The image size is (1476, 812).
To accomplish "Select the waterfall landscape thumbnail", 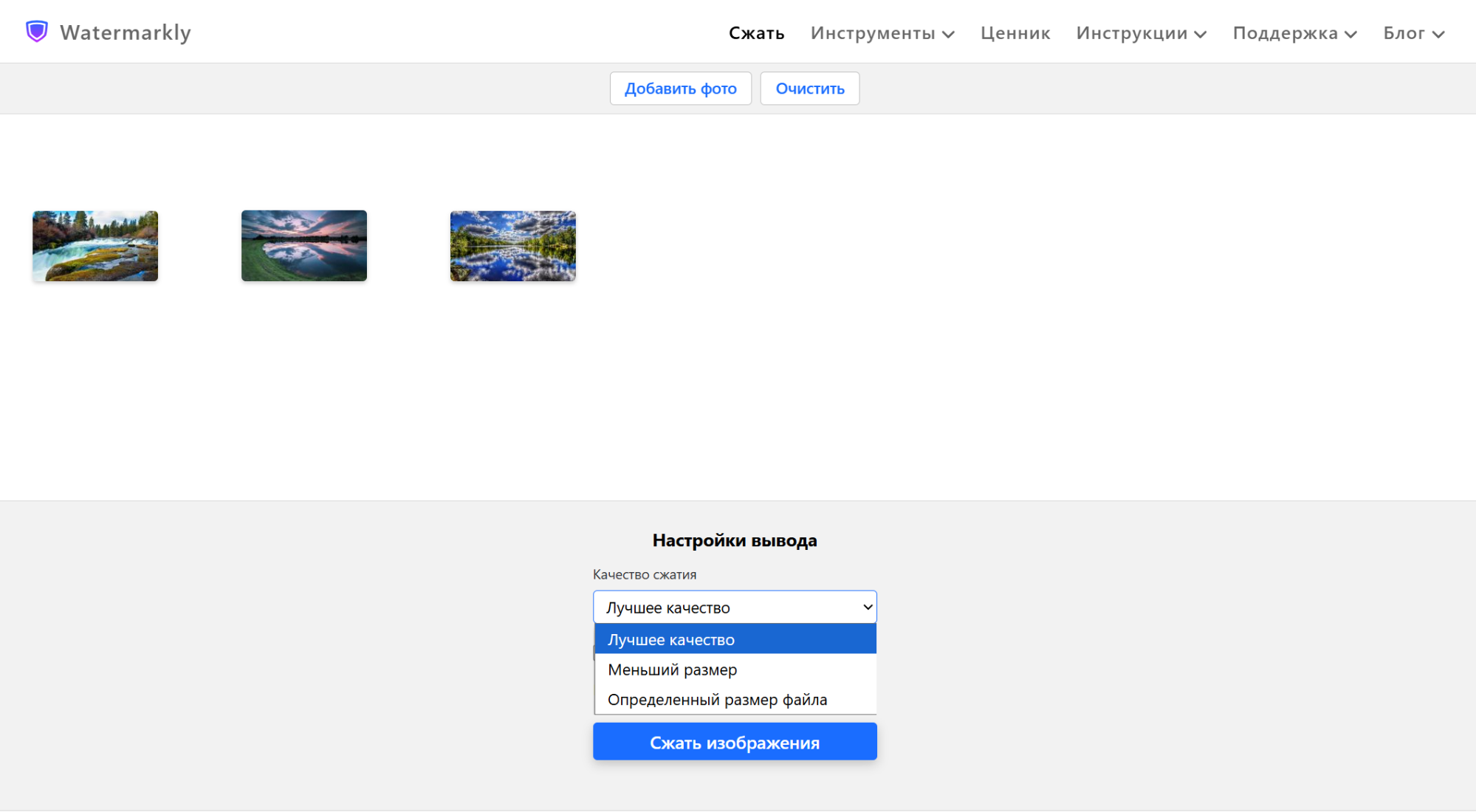I will coord(95,246).
